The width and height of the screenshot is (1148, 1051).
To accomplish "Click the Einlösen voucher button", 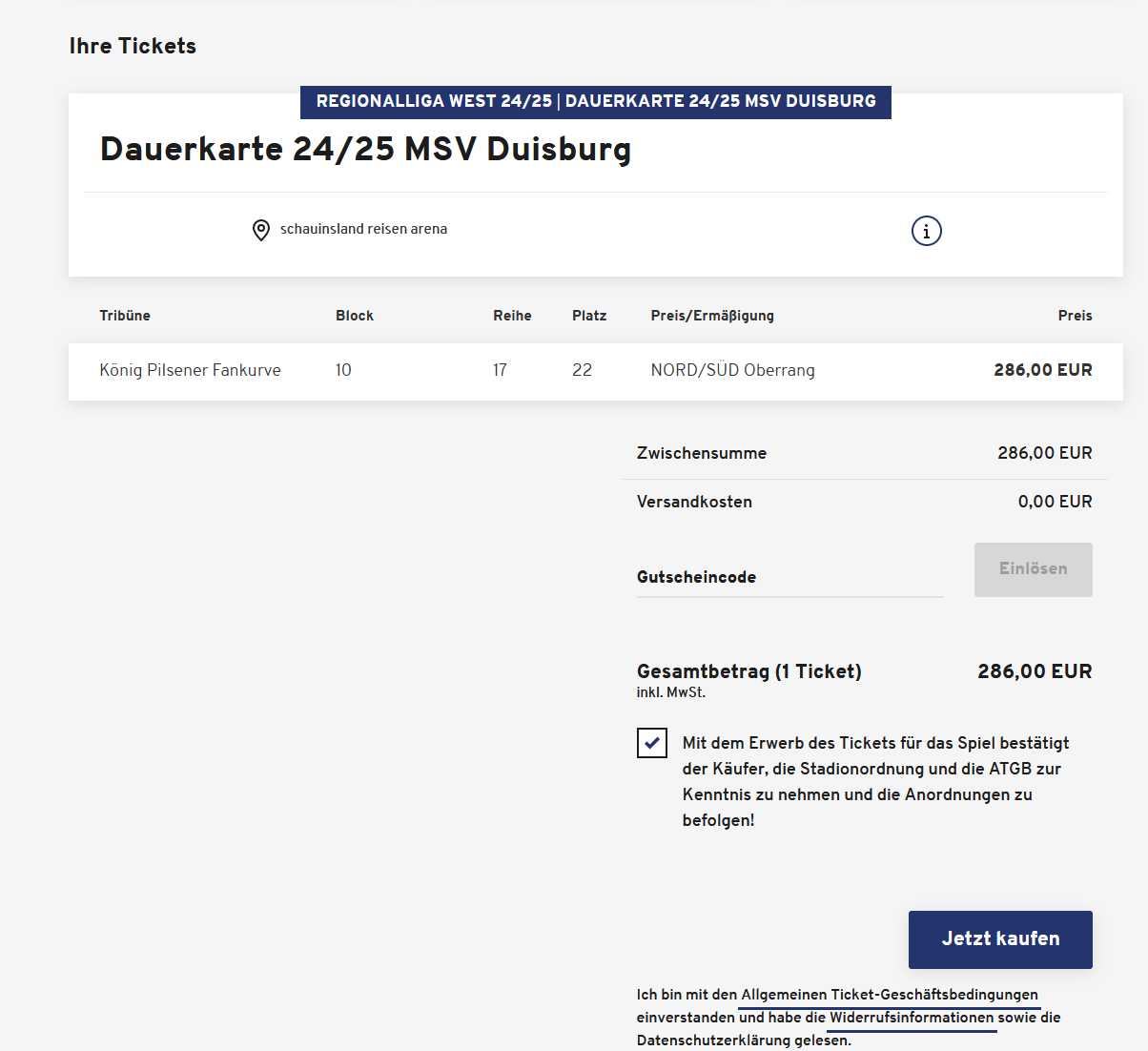I will click(1034, 569).
